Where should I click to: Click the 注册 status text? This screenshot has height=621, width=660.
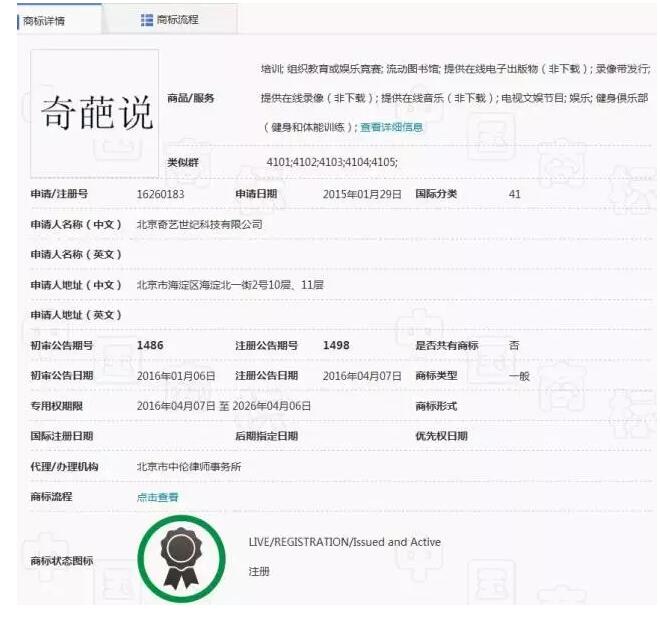click(x=259, y=571)
